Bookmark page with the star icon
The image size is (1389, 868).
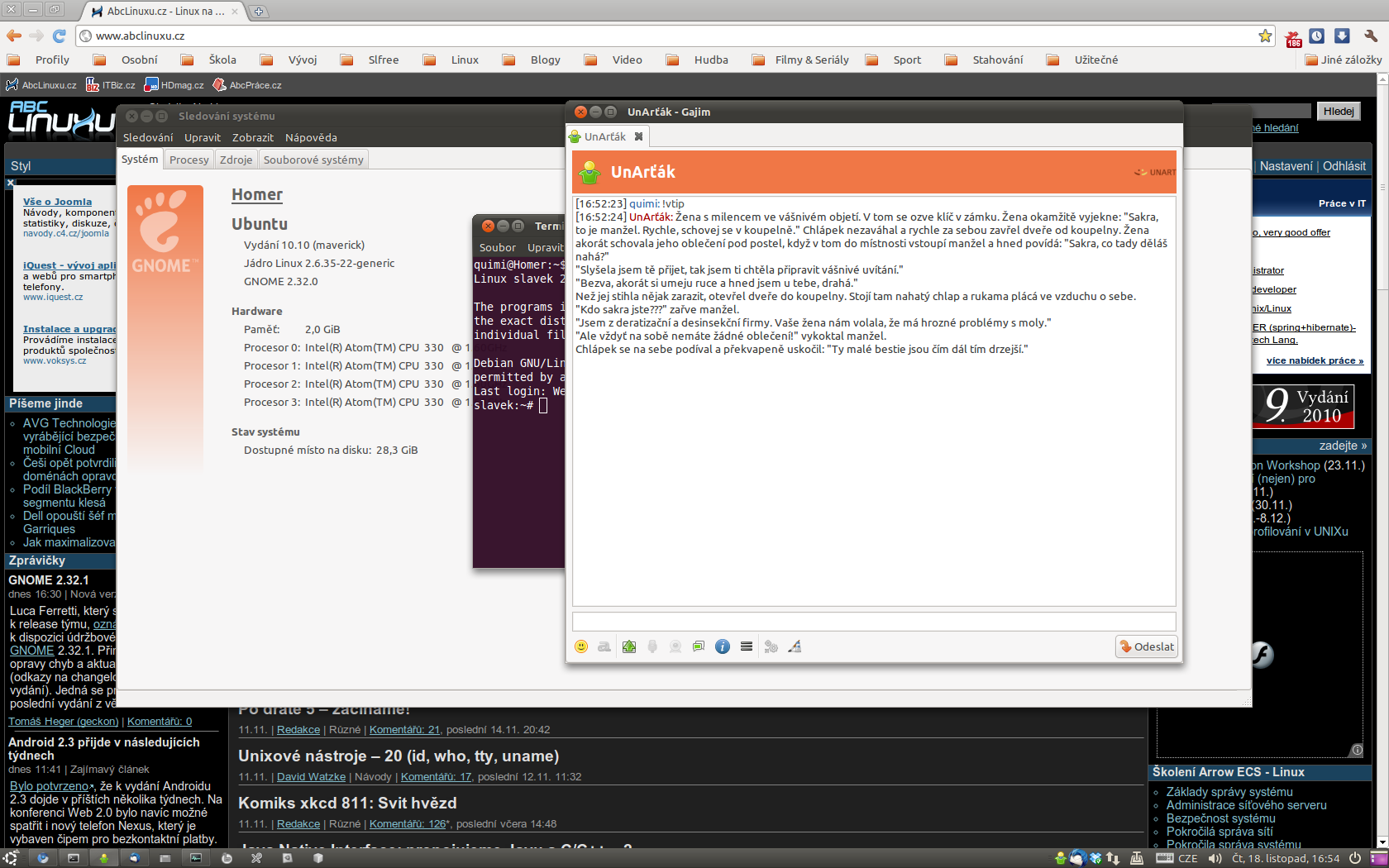[1265, 36]
